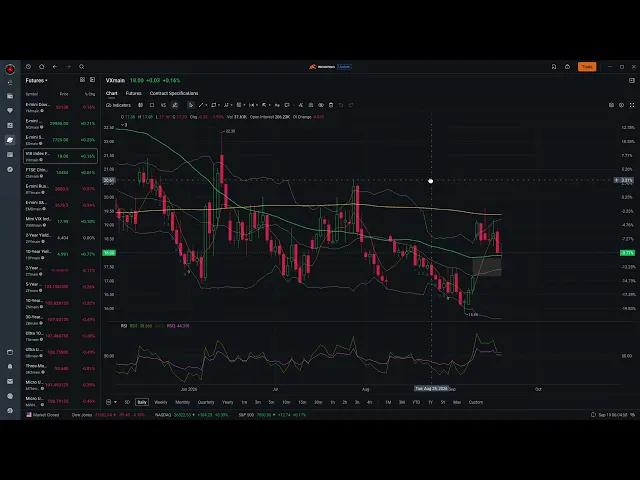Delete drawings with the trash icon

(331, 105)
